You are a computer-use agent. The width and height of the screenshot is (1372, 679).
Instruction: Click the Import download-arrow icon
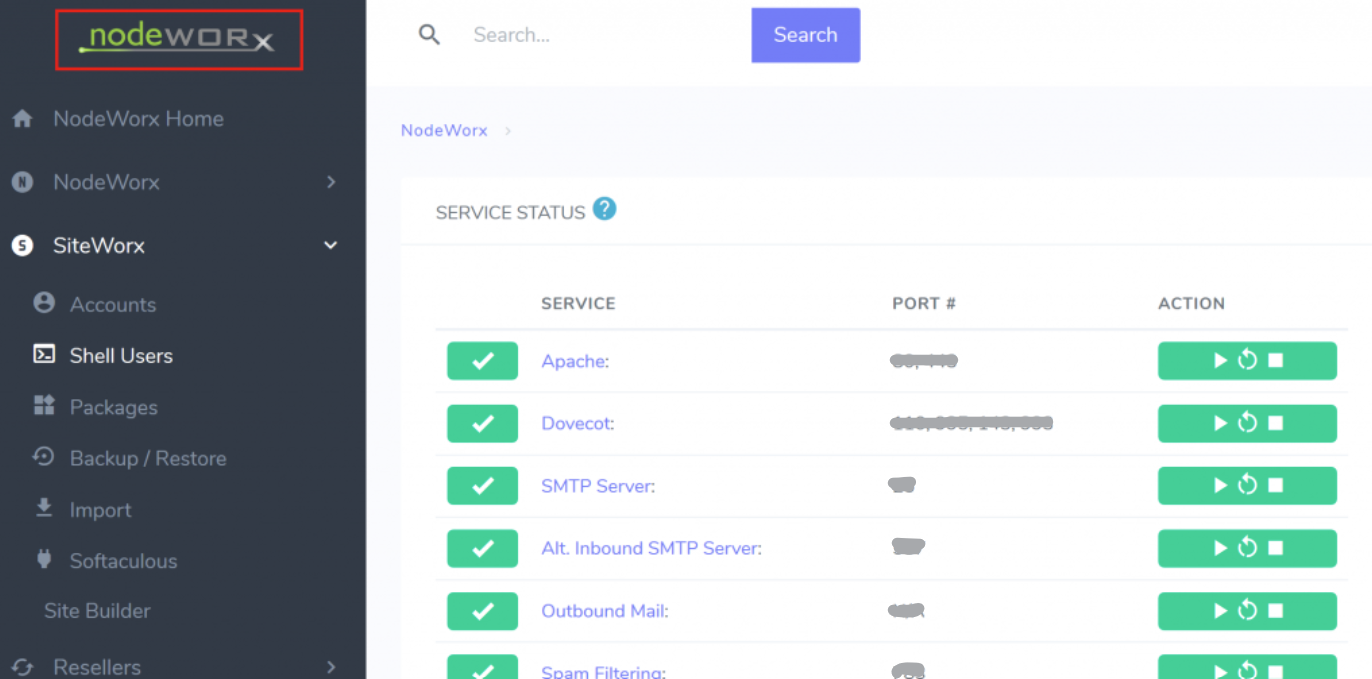click(44, 508)
